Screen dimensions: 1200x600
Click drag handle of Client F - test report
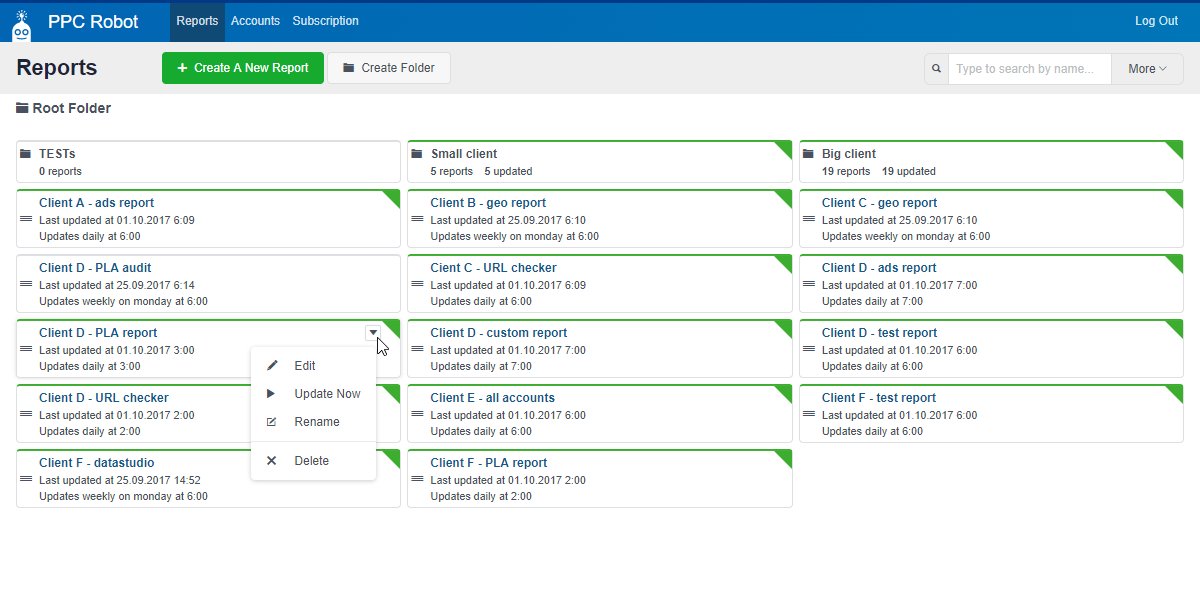pos(809,414)
